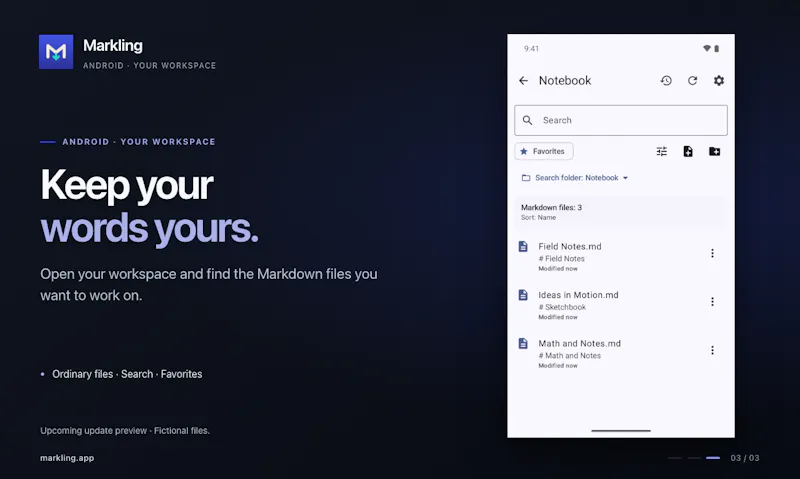This screenshot has width=800, height=479.
Task: Click the Android home gesture bar
Action: [x=621, y=431]
